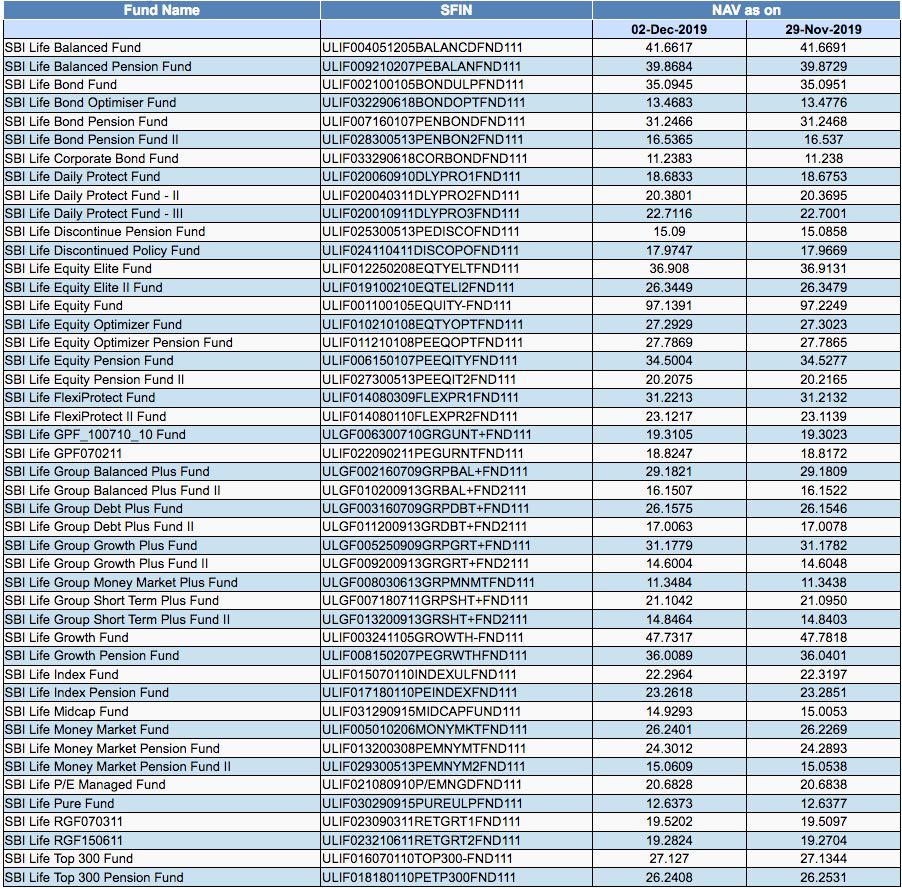Select SBI Life Bond Pension Fund II name

coord(91,140)
